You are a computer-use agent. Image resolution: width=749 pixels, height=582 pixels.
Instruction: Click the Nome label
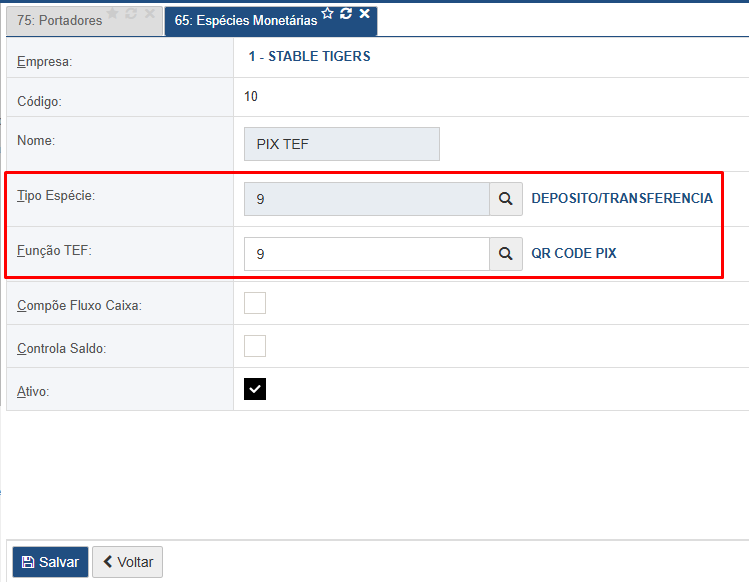click(36, 140)
